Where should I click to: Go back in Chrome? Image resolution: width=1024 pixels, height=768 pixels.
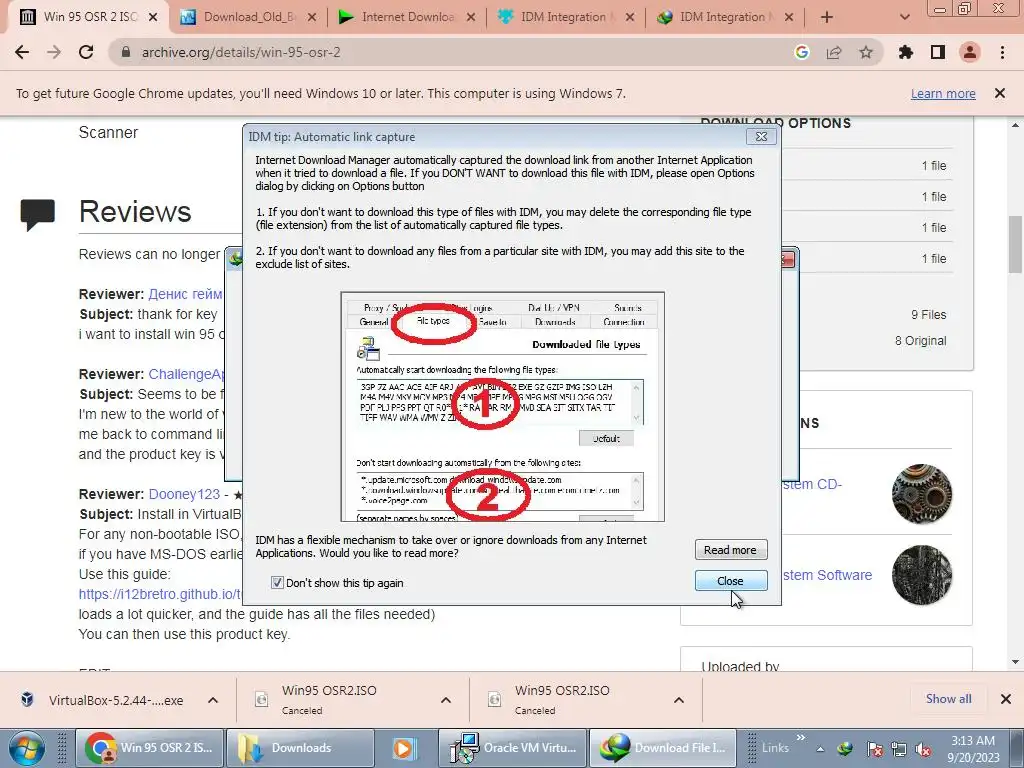coord(22,52)
